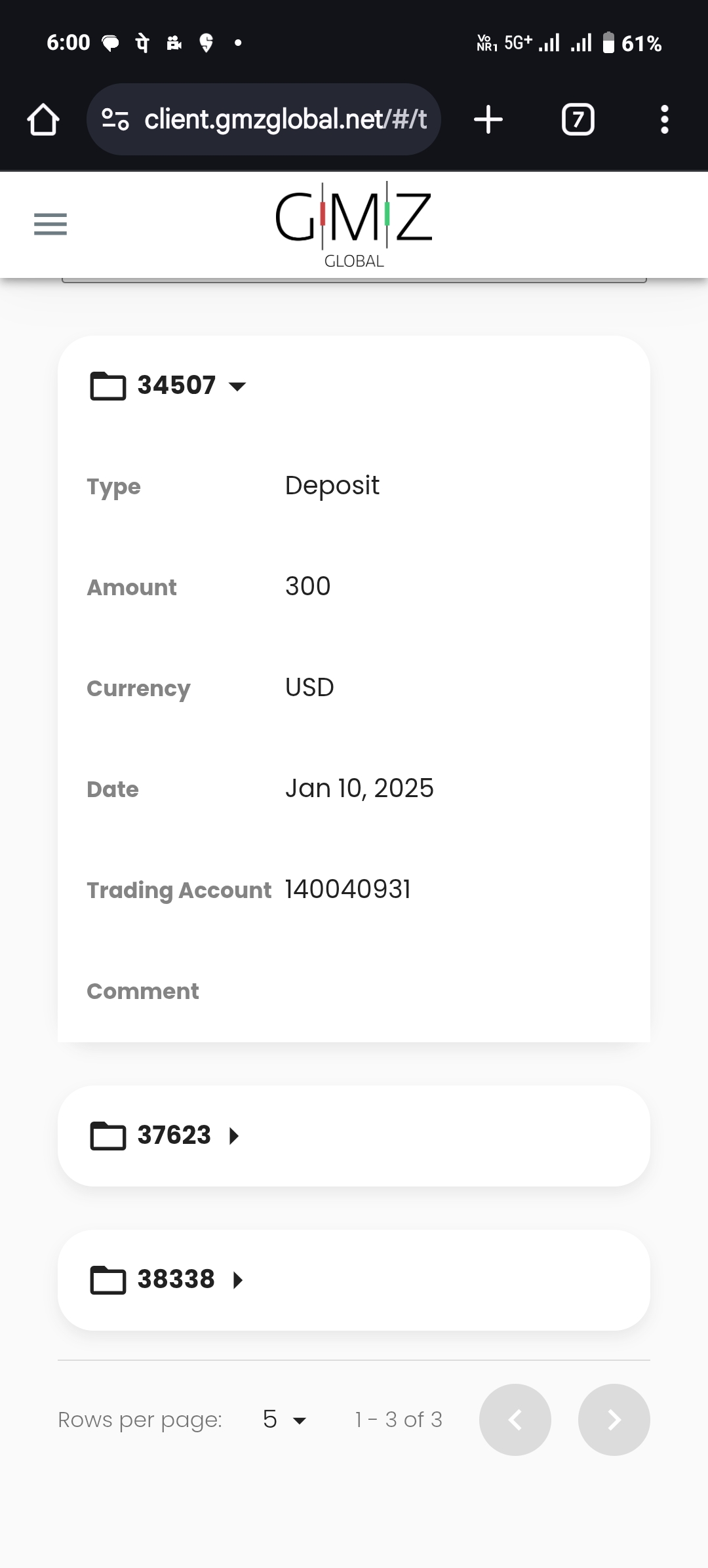Tap the address bar URL field
The height and width of the screenshot is (1568, 708).
[285, 120]
